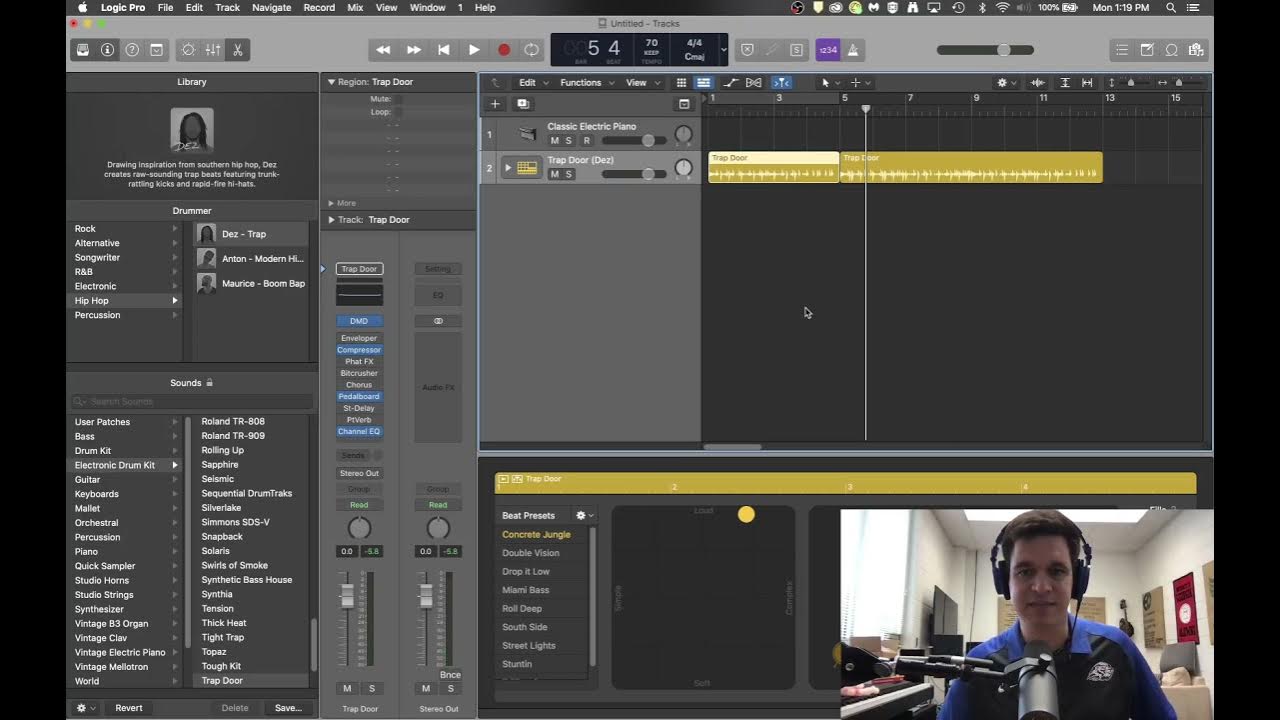Toggle Waveform Zoom button
The width and height of the screenshot is (1280, 720).
pos(1038,83)
